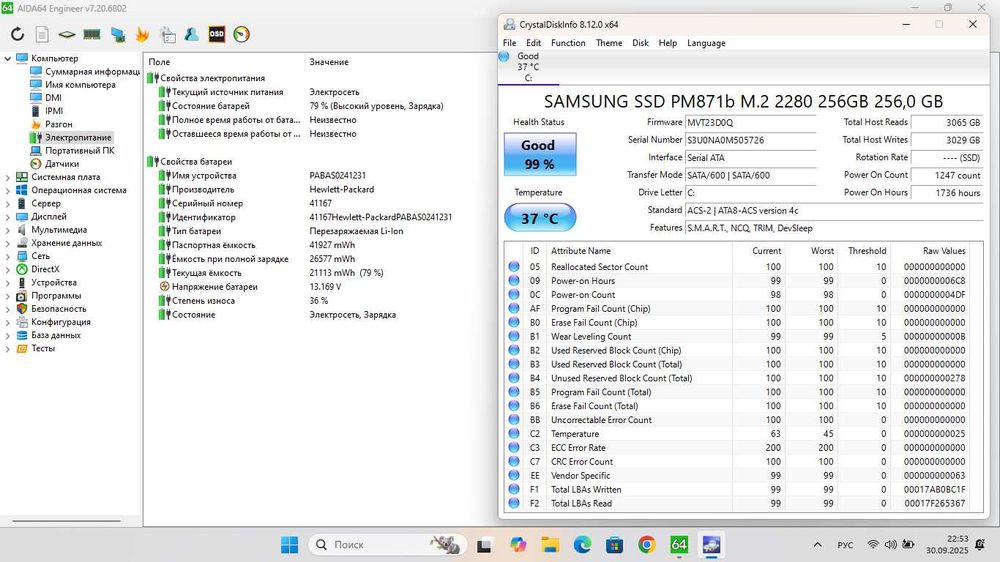Select the Reallocated Sector Count row
The width and height of the screenshot is (1000, 562).
click(x=739, y=267)
